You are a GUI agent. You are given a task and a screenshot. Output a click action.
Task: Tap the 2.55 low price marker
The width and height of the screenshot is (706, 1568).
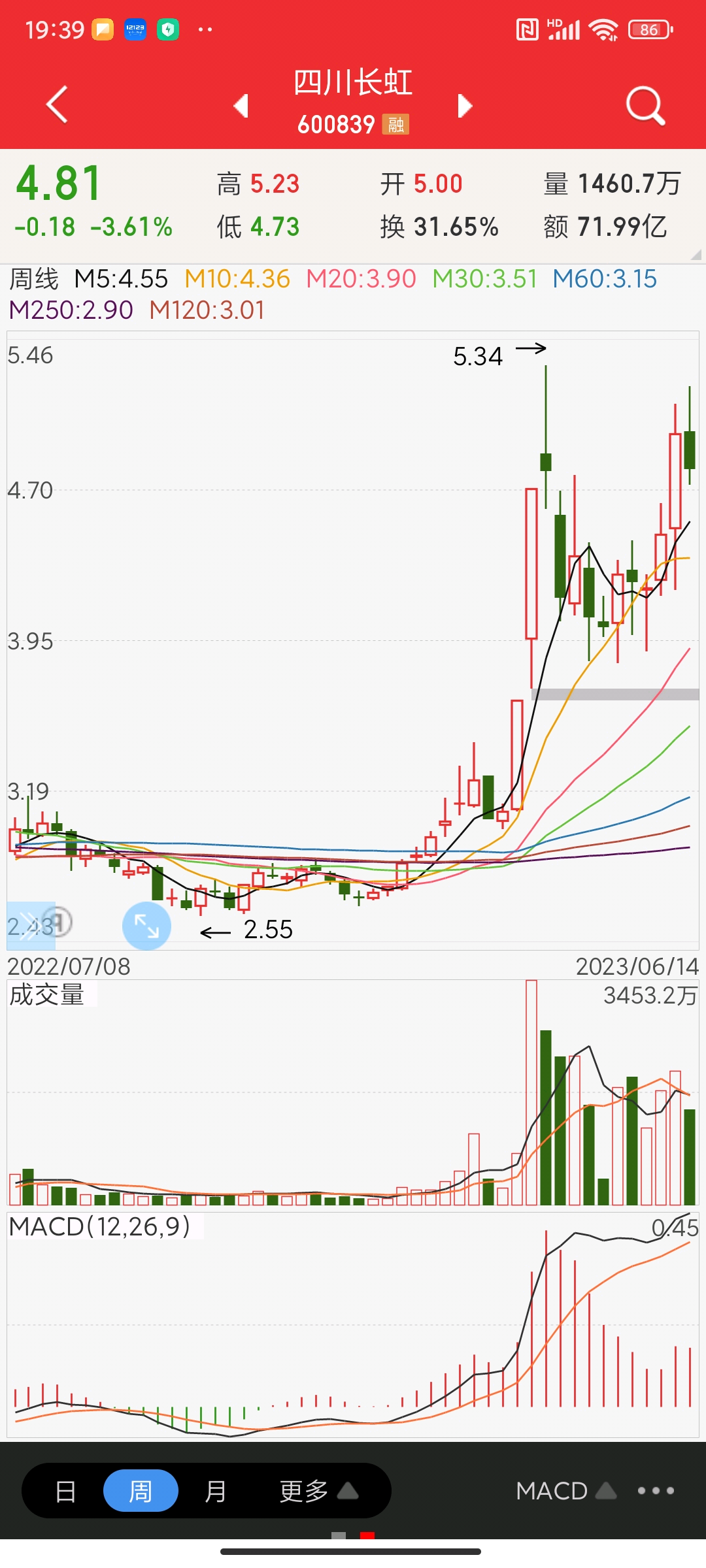click(268, 929)
